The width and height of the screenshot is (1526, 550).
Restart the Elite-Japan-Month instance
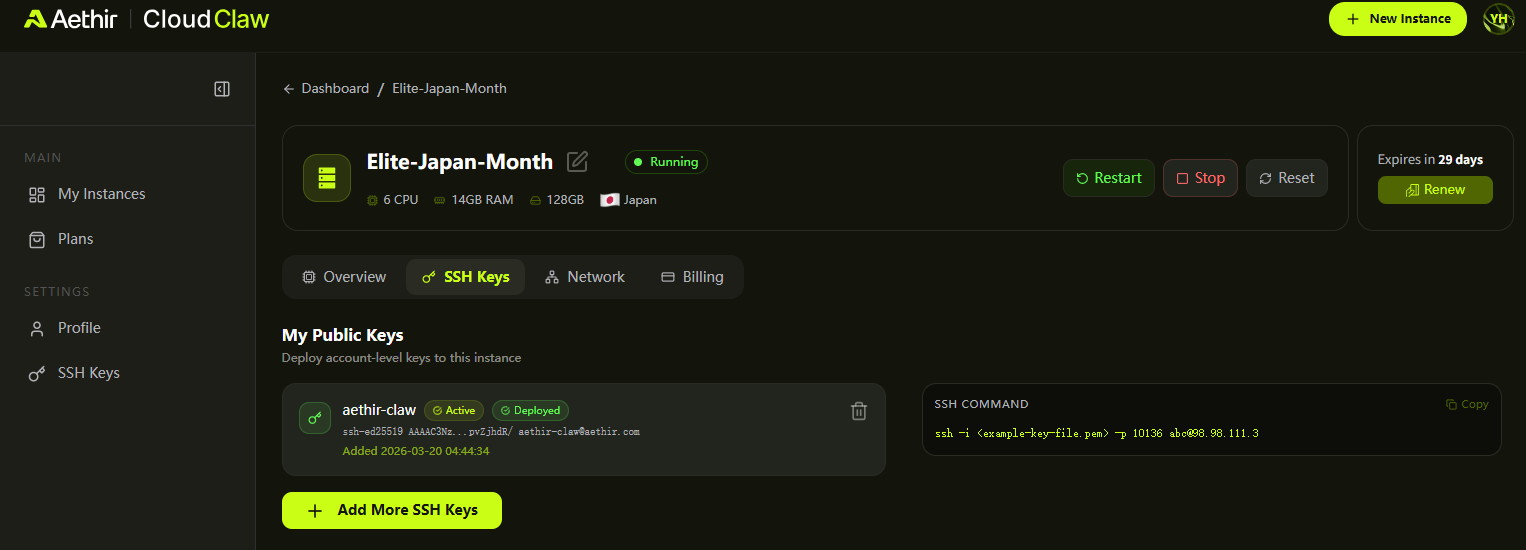pyautogui.click(x=1108, y=178)
